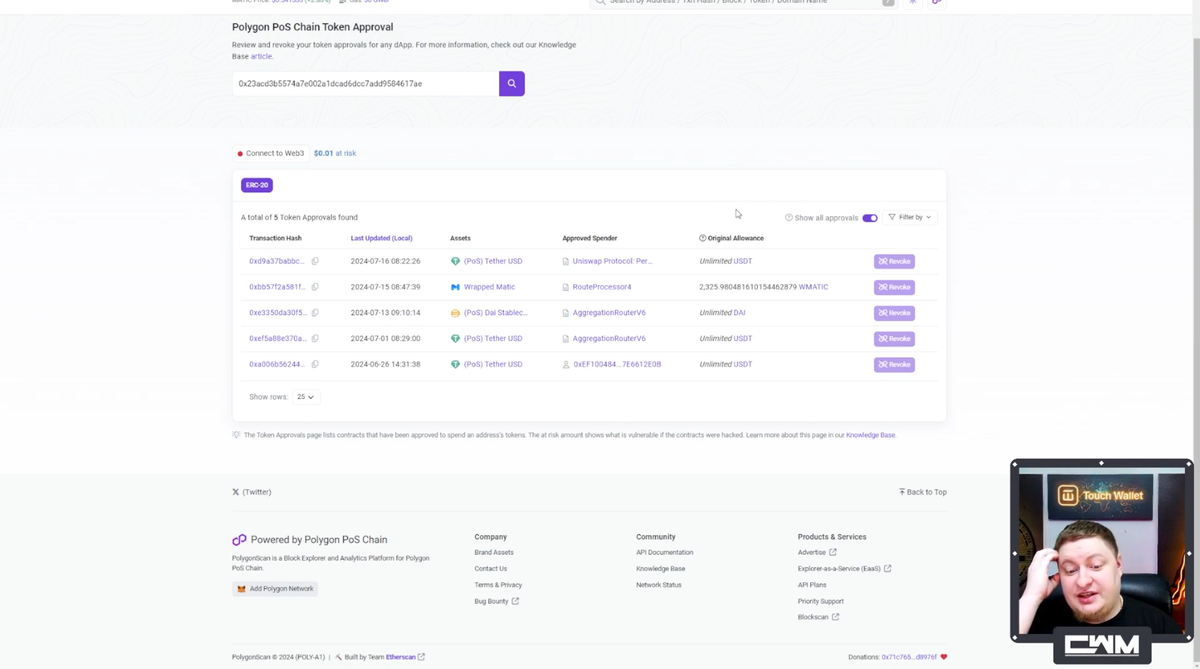Open the 0xEF100484...7E6612E0B spender link

pyautogui.click(x=617, y=365)
